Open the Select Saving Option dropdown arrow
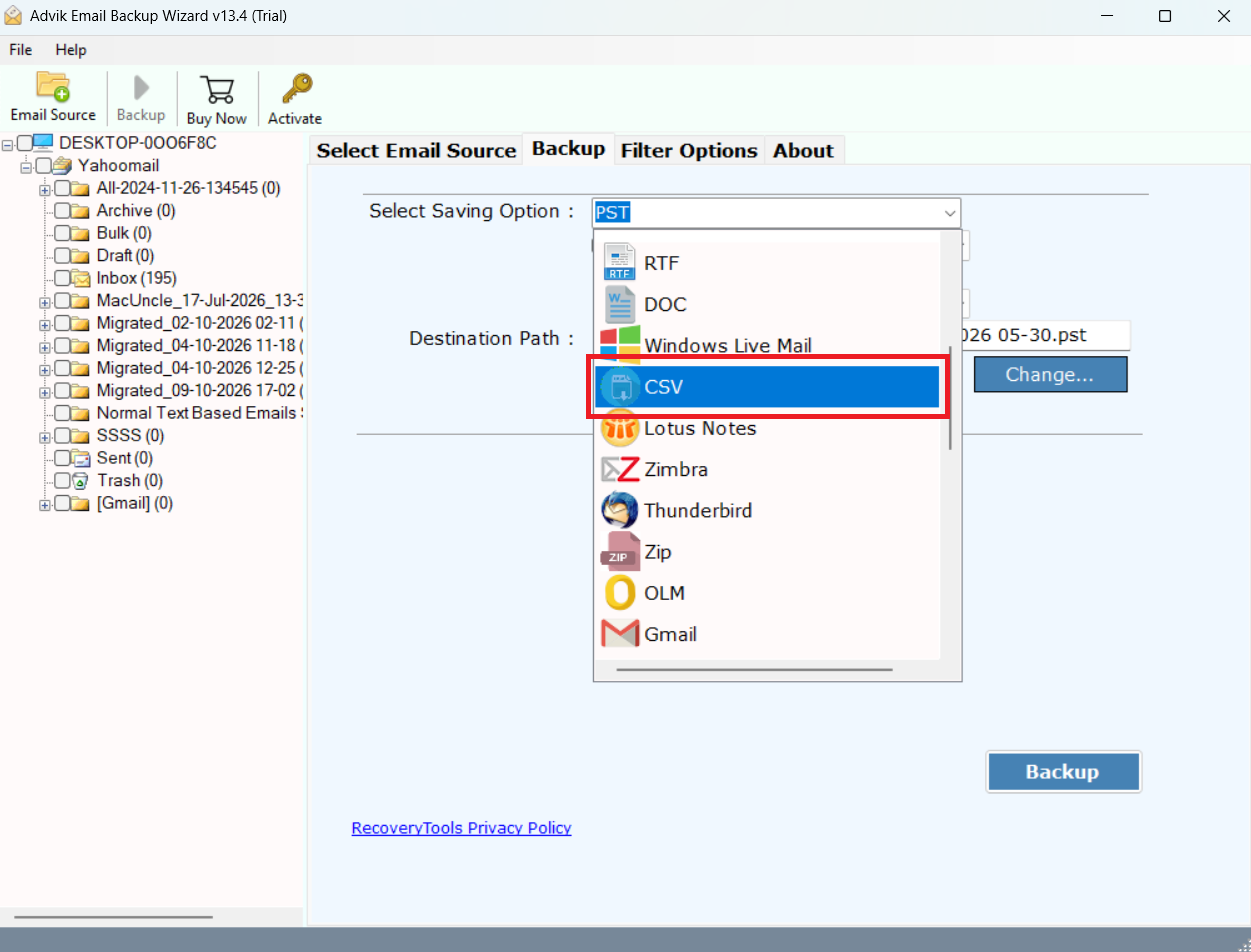 [x=949, y=212]
